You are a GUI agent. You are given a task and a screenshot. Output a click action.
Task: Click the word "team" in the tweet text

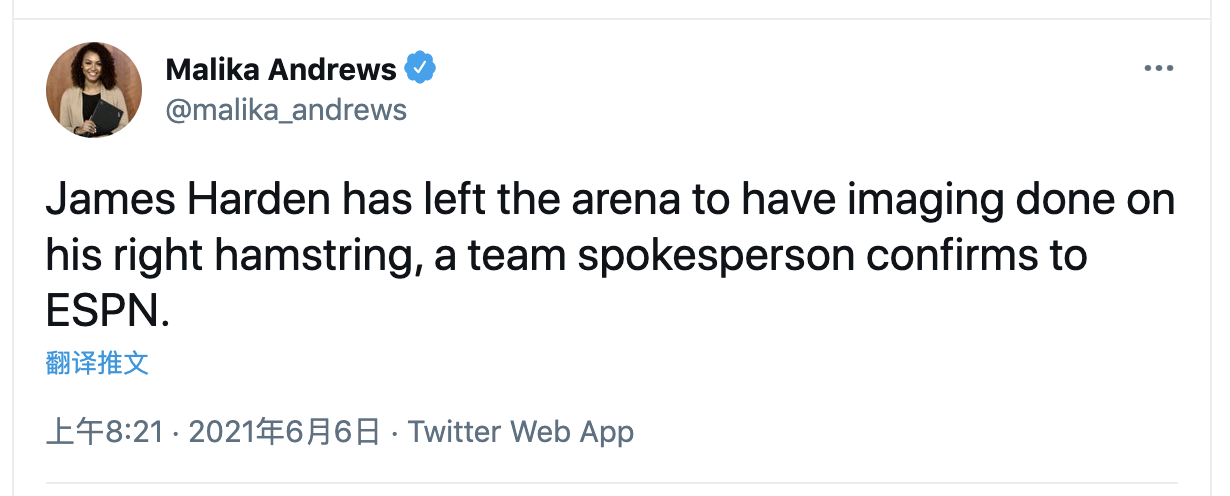pyautogui.click(x=521, y=257)
